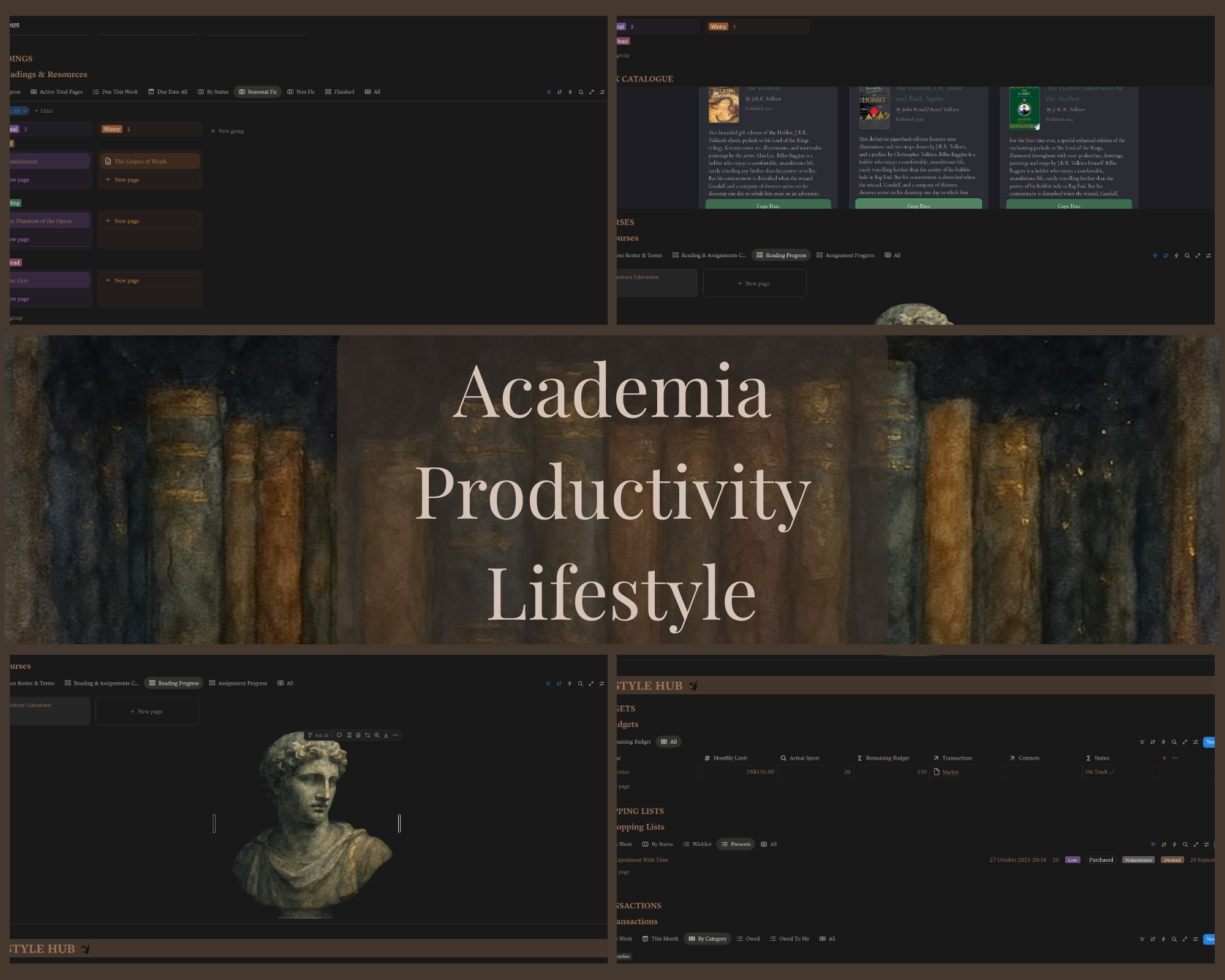Image resolution: width=1225 pixels, height=980 pixels.
Task: Toggle the Purchased checkbox on the wishlist item
Action: click(1102, 860)
